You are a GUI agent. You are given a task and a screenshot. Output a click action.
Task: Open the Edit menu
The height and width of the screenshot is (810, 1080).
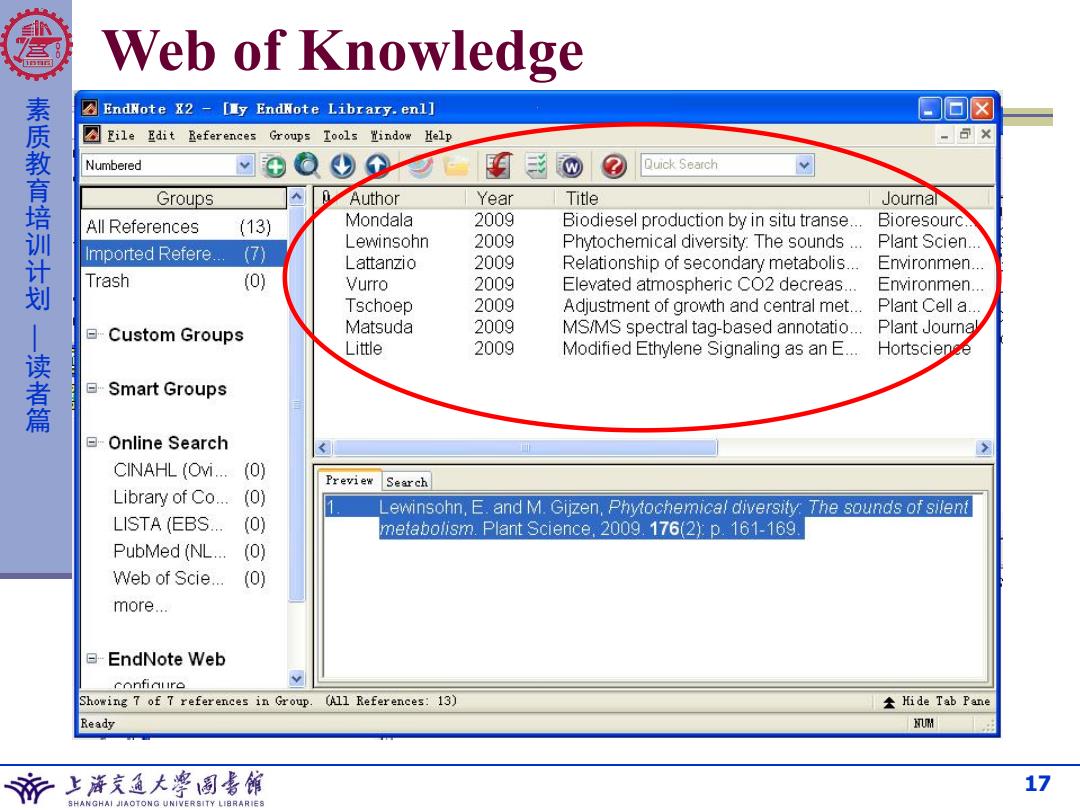(x=161, y=136)
